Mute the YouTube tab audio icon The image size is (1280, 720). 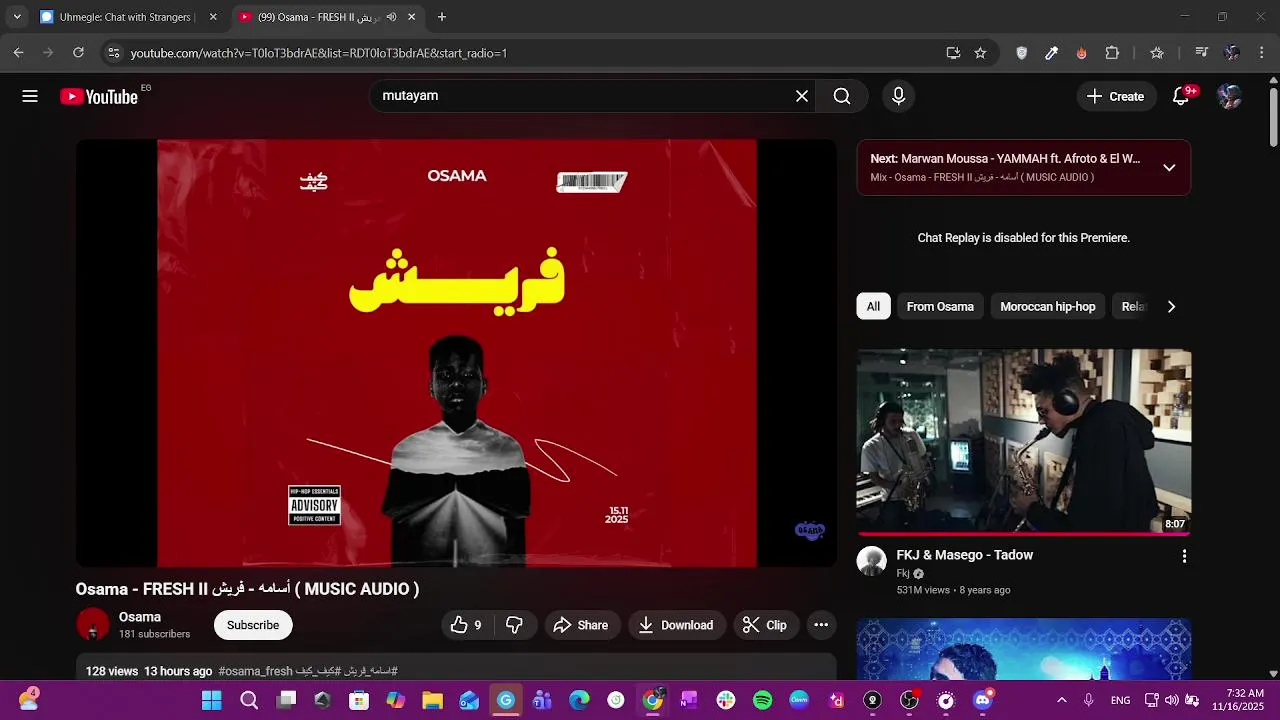[x=391, y=17]
